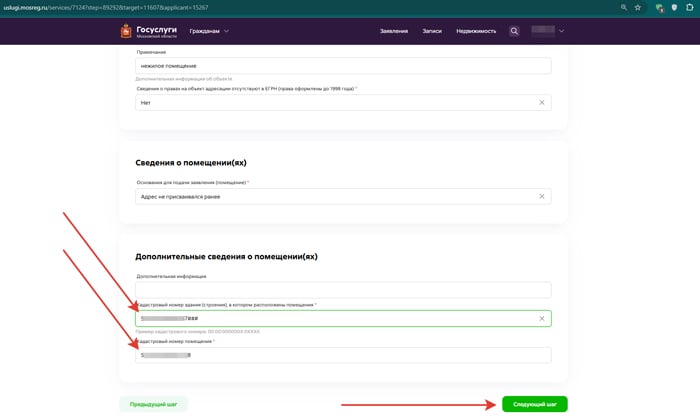Clear building cadastral number field with X
This screenshot has height=420, width=700.
pos(542,319)
